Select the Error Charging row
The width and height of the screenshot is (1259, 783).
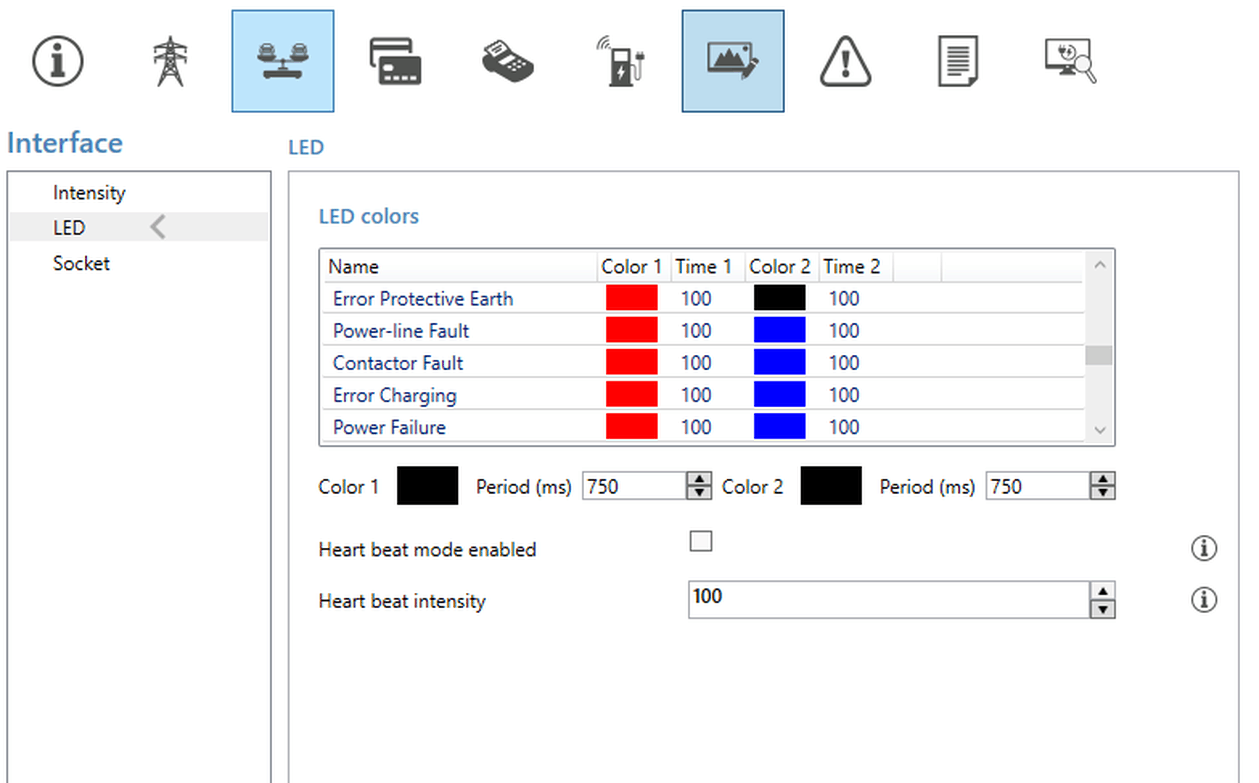tap(702, 395)
